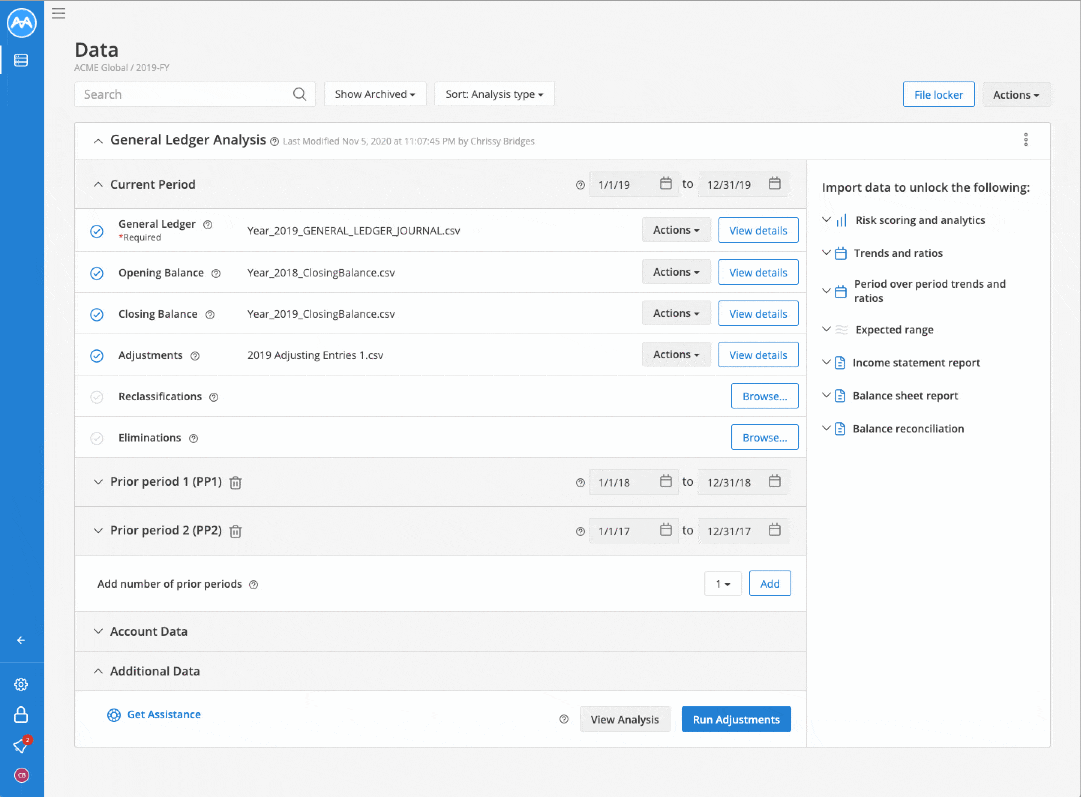The width and height of the screenshot is (1081, 797).
Task: Collapse the General Ledger Analysis section
Action: pos(98,141)
